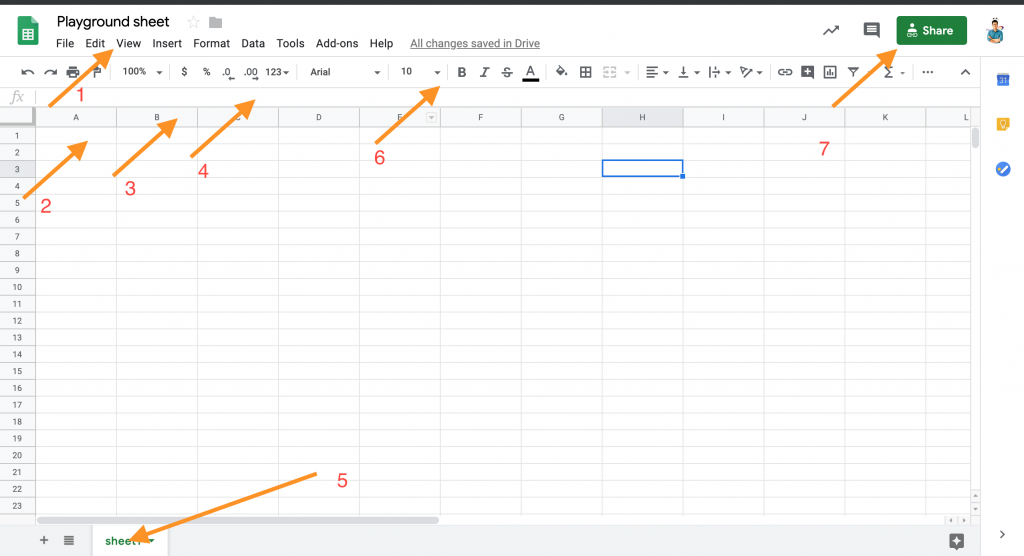Open activity dashboard trend icon
This screenshot has width=1024, height=556.
831,30
